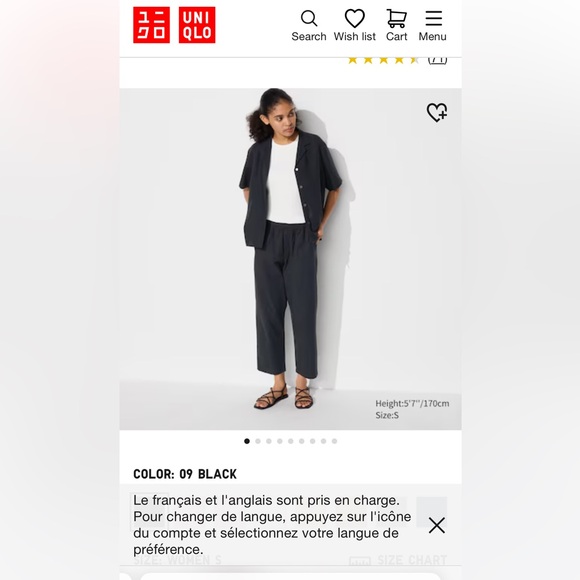
Task: Open the hamburger Menu
Action: pos(433,18)
